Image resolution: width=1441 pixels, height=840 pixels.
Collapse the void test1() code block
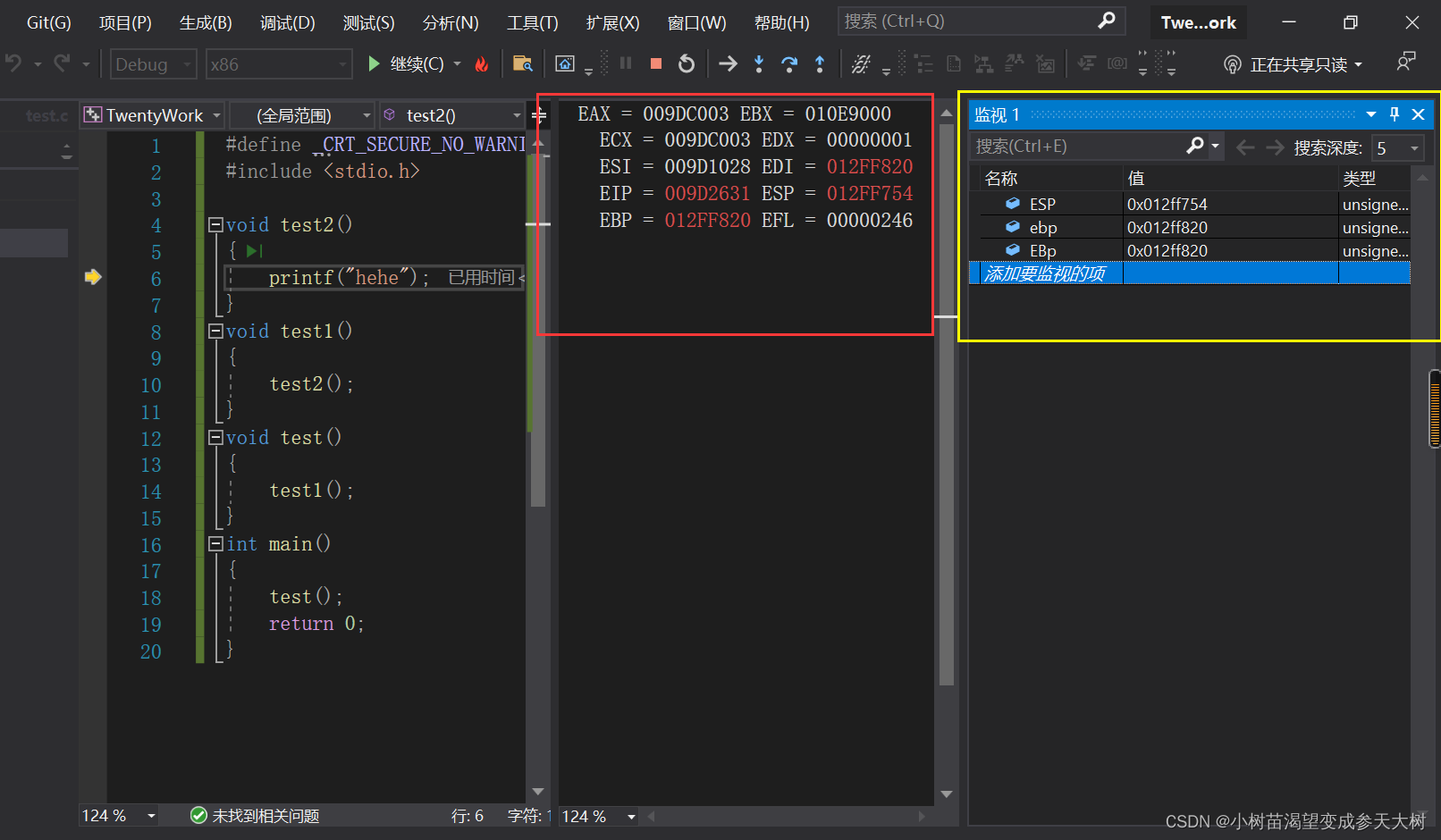pyautogui.click(x=215, y=331)
